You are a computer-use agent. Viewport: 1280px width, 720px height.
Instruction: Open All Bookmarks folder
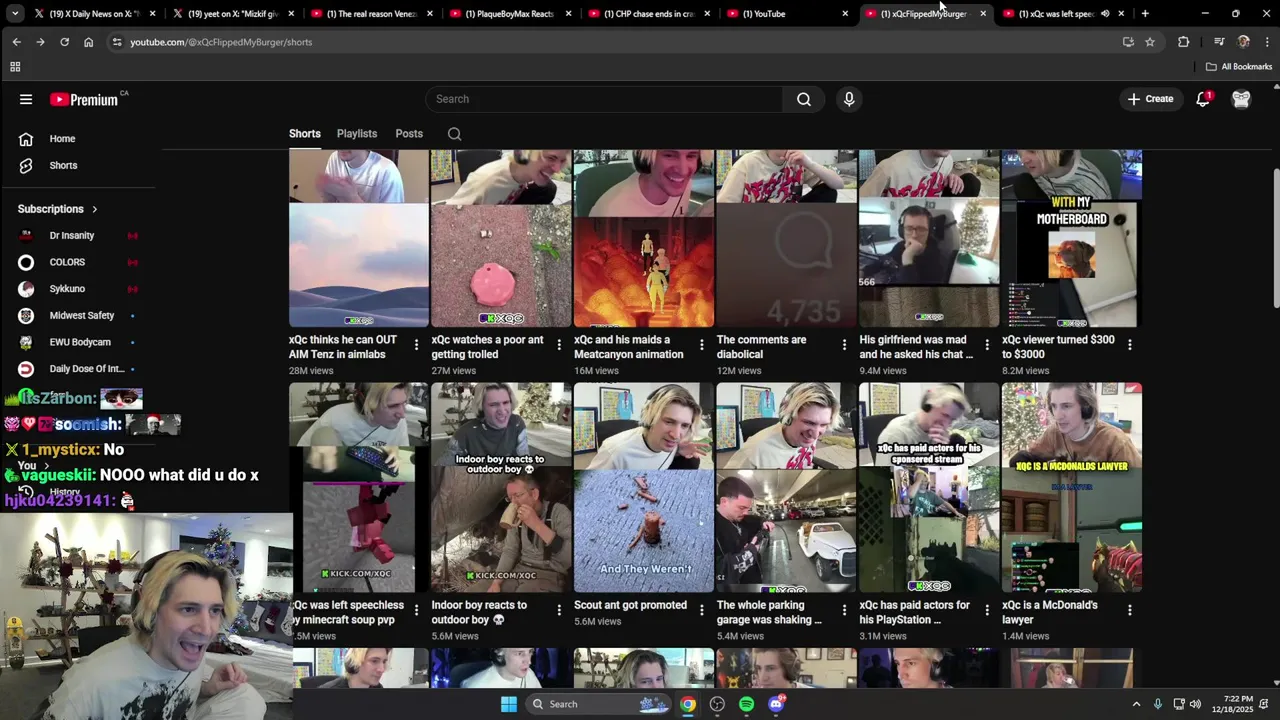tap(1239, 67)
